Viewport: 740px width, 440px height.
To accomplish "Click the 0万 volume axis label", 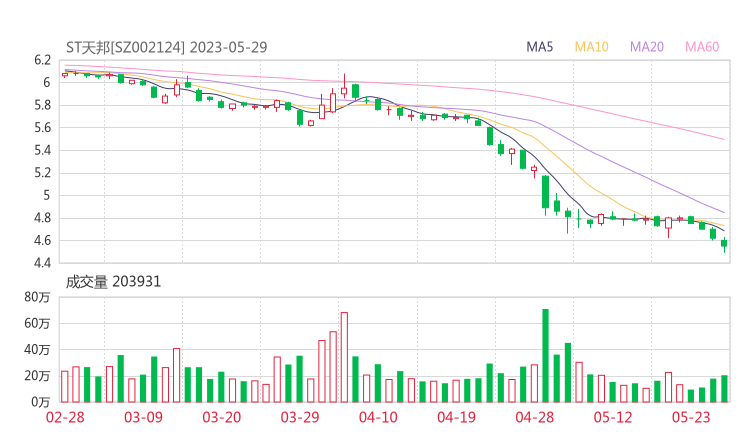I will pyautogui.click(x=41, y=402).
